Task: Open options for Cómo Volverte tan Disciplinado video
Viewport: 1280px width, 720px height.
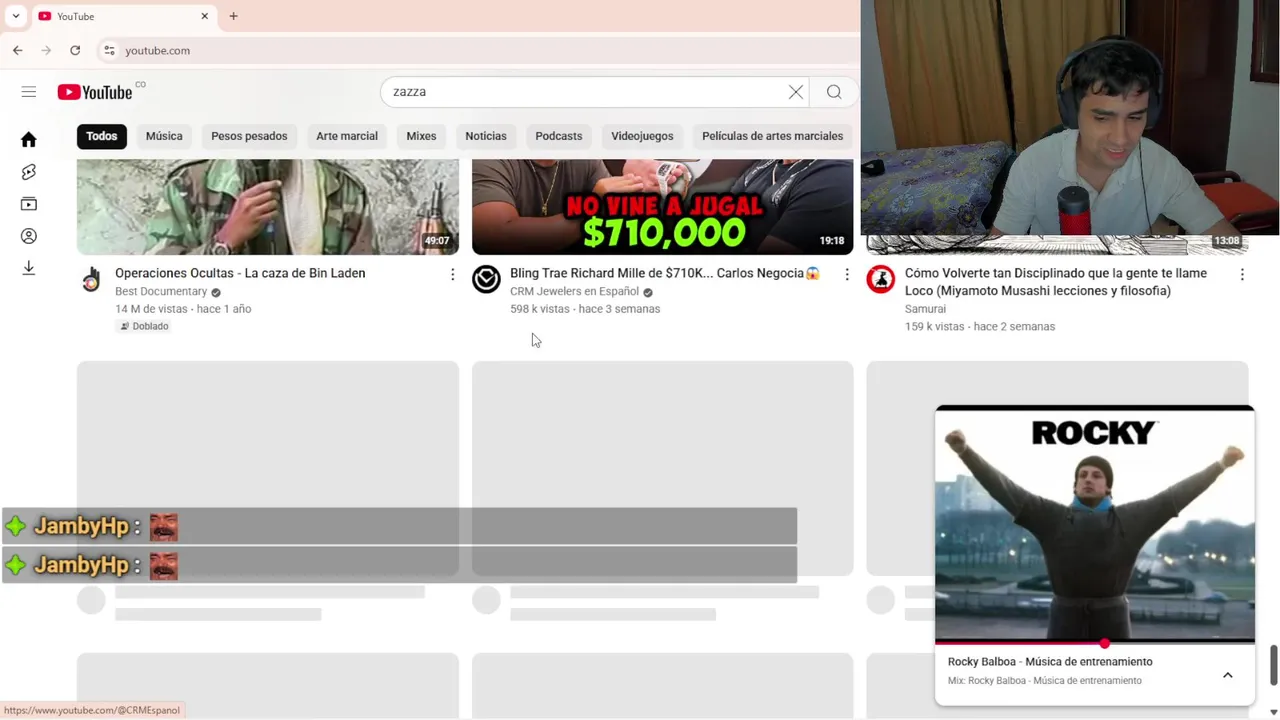Action: 1242,274
